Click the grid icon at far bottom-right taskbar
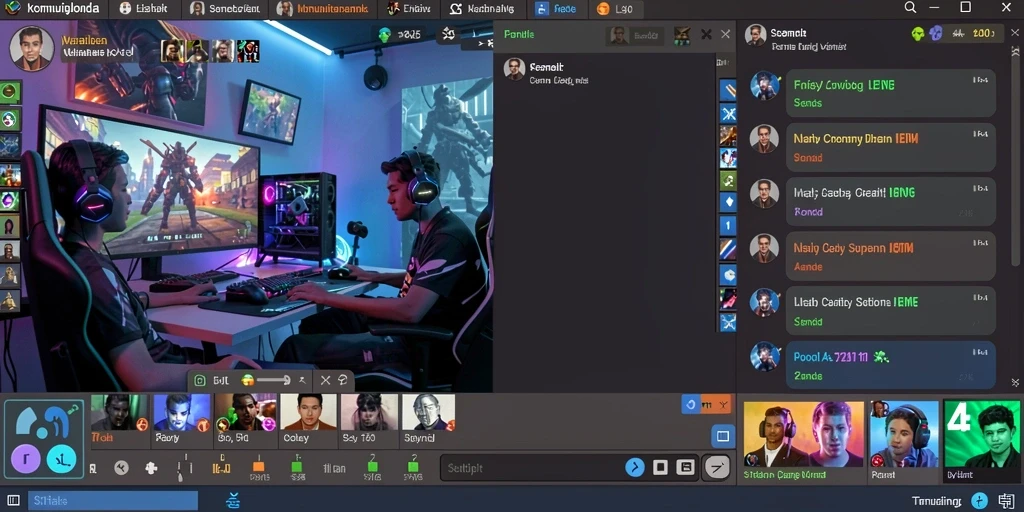This screenshot has width=1024, height=512. (1004, 501)
